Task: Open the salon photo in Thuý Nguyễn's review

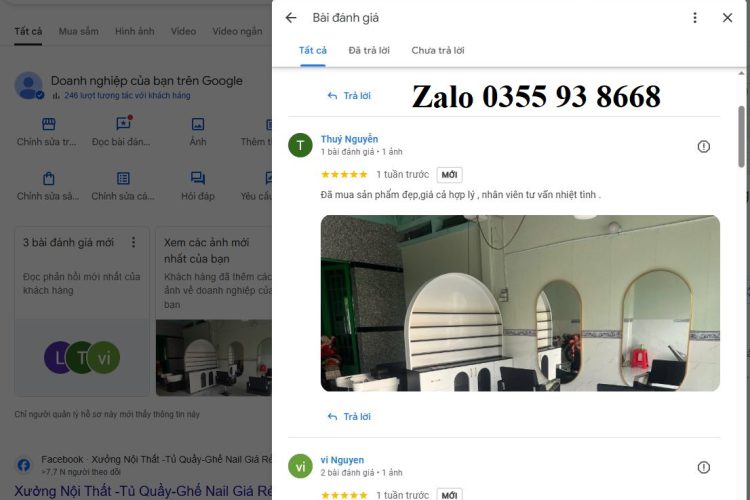Action: coord(520,303)
